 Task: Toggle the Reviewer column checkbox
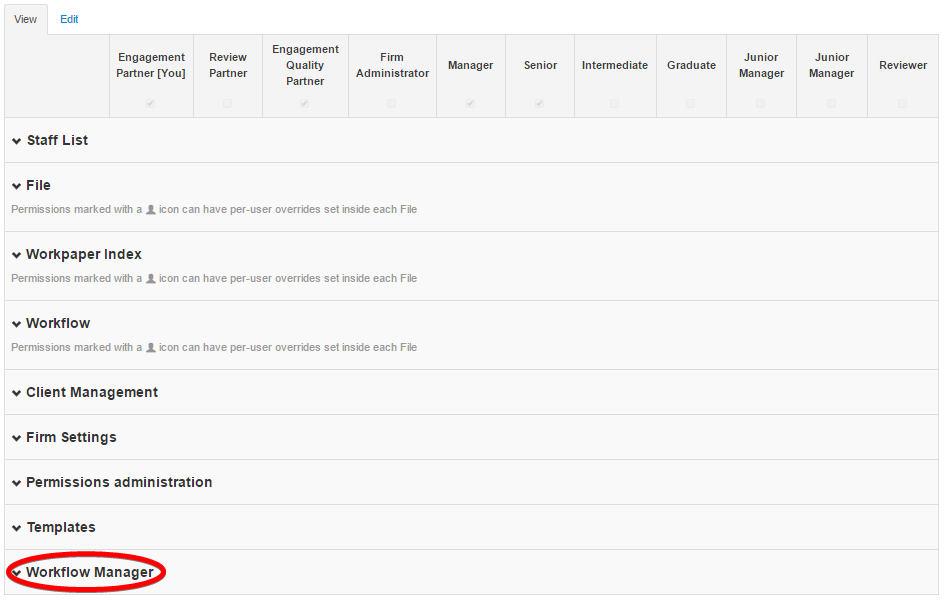coord(902,104)
